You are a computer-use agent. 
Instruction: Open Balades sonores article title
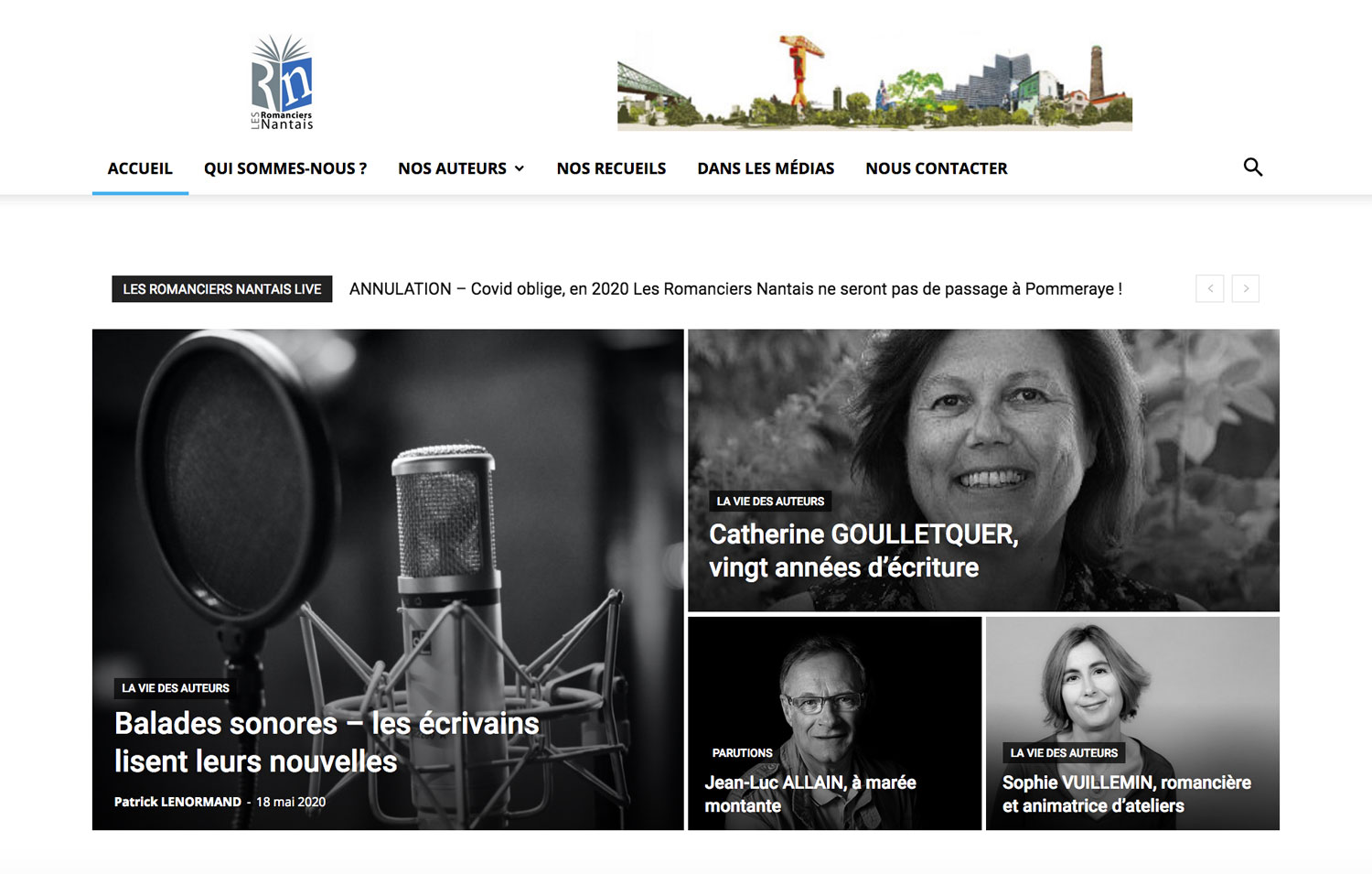coord(327,742)
